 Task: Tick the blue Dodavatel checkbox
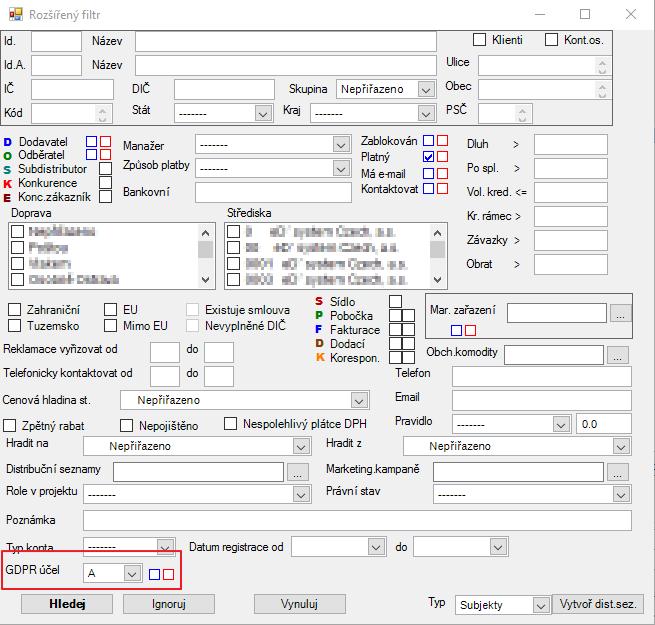click(x=91, y=141)
